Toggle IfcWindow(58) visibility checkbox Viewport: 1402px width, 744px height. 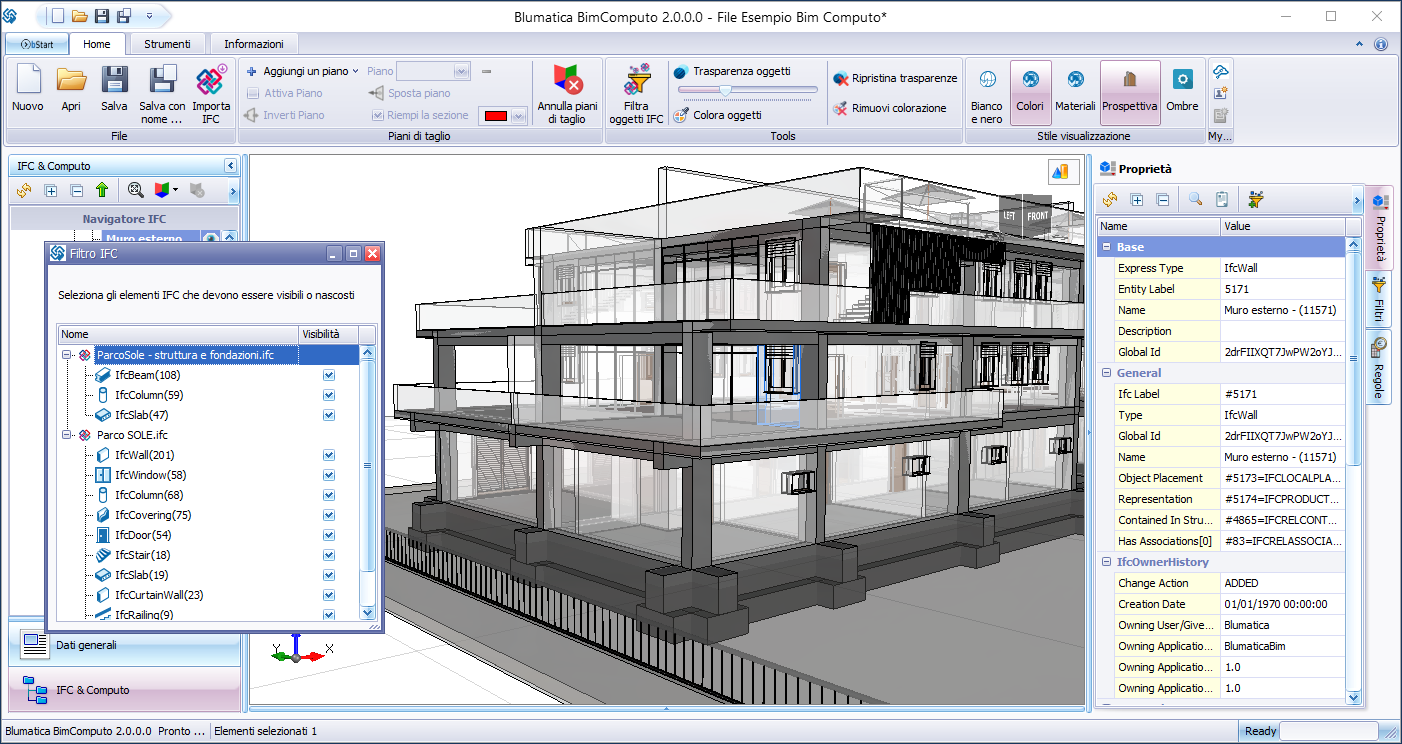click(329, 475)
